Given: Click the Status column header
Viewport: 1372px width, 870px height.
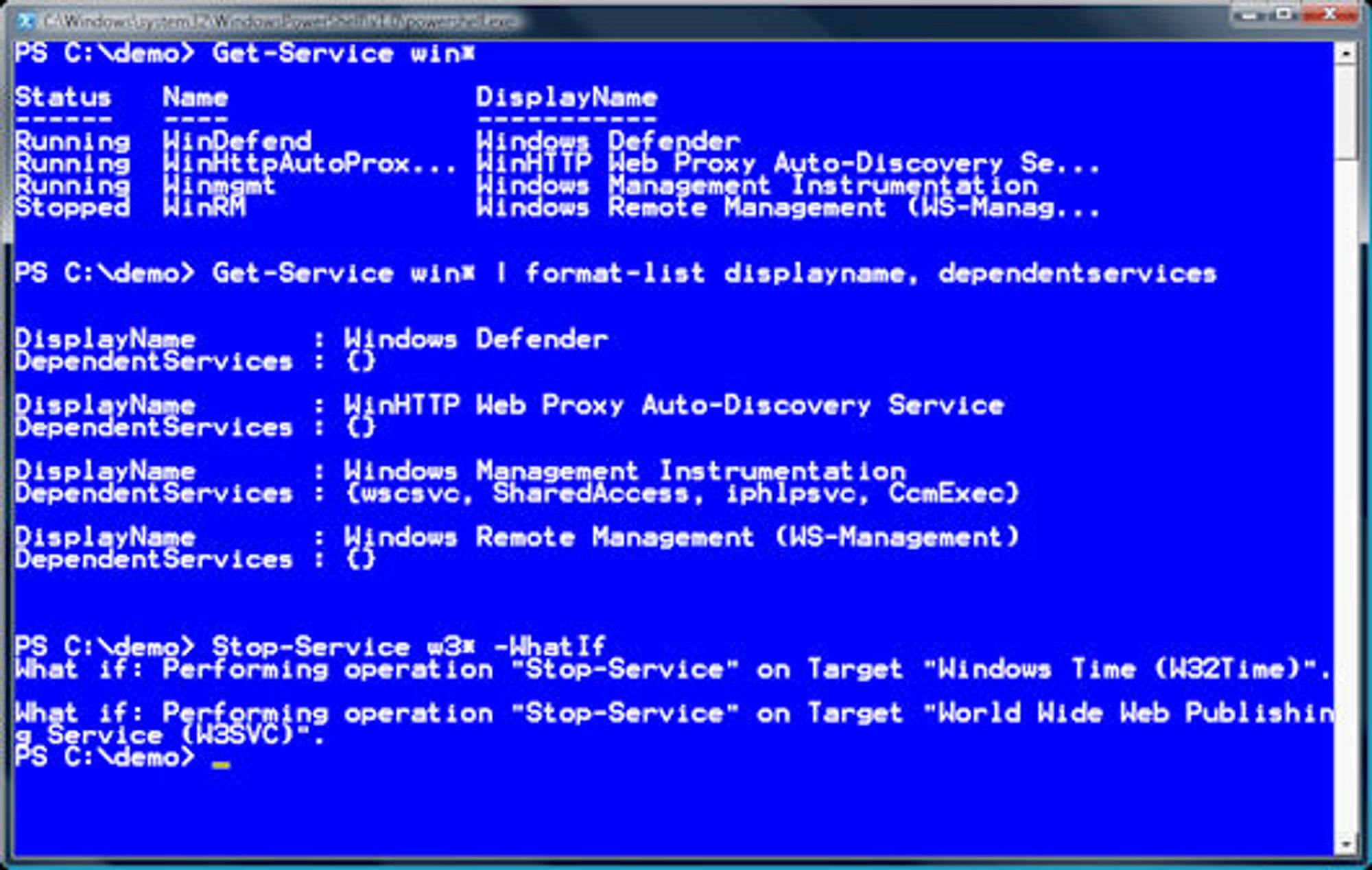Looking at the screenshot, I should coord(62,97).
